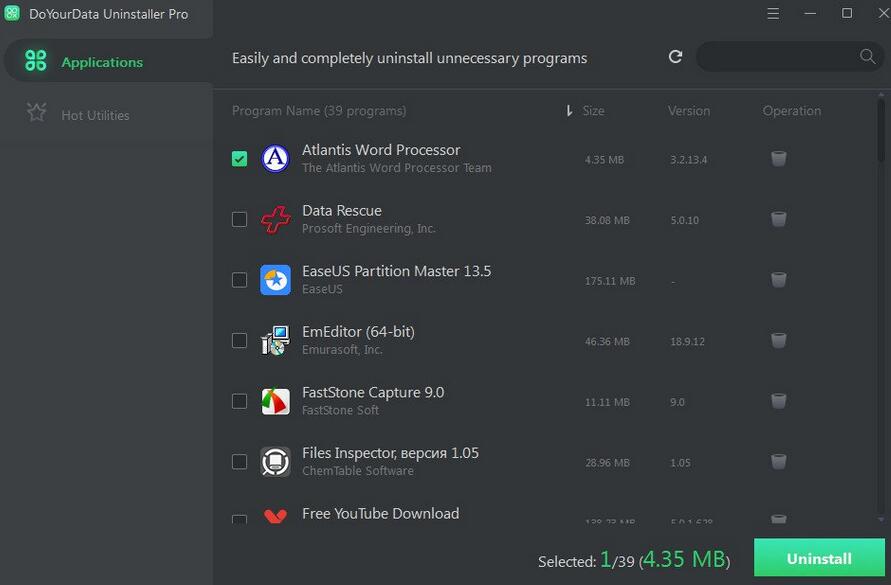Image resolution: width=891 pixels, height=585 pixels.
Task: Click the Atlantis Word Processor app icon
Action: click(x=276, y=159)
